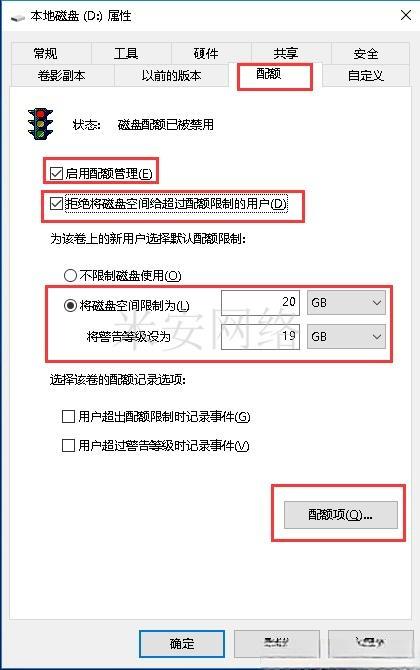Select the 不限制磁盘使用 radio button

pos(70,276)
